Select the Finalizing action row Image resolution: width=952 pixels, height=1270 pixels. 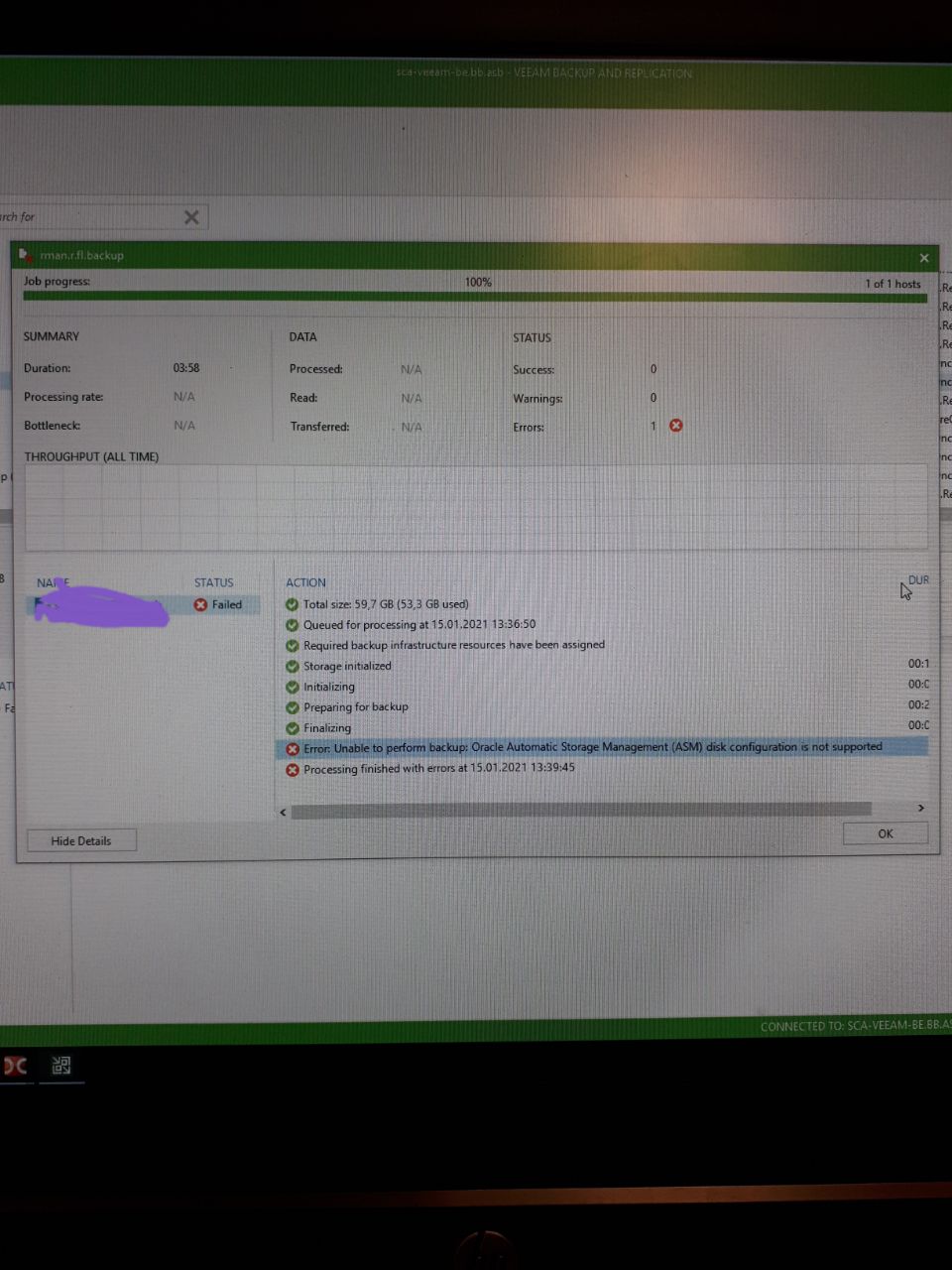[x=601, y=727]
